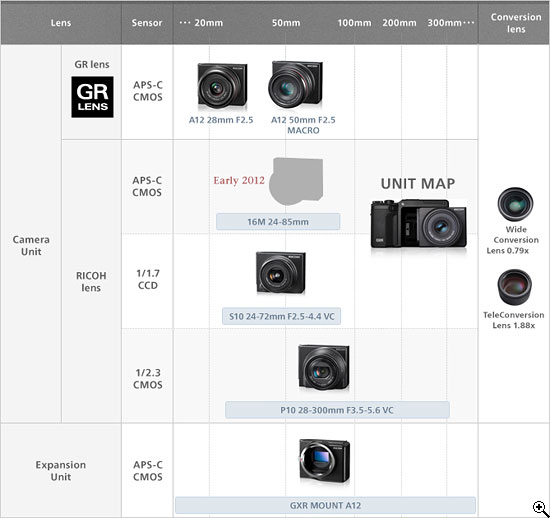This screenshot has height=518, width=550.
Task: Click the S10 camera unit image
Action: tap(281, 273)
